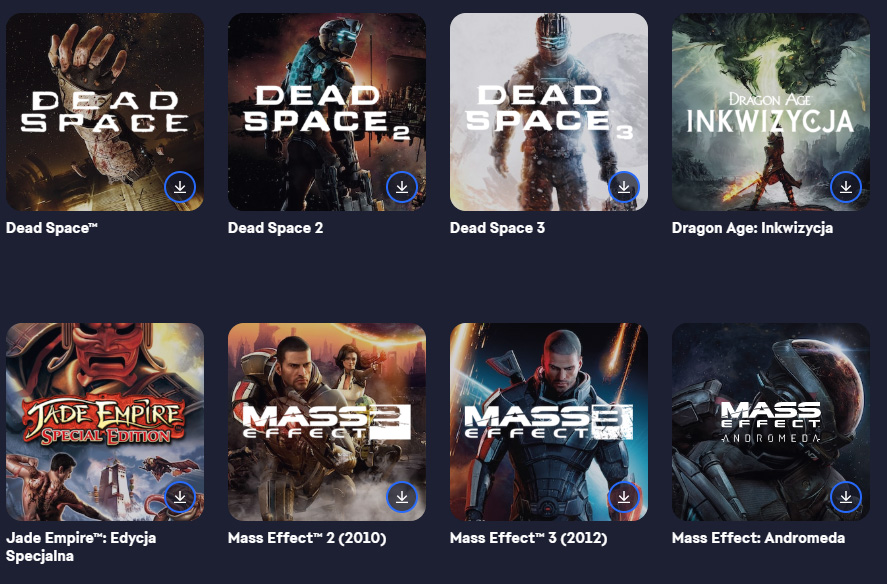This screenshot has width=887, height=584.
Task: Download Dragon Age: Inkwizycja via its icon
Action: tap(846, 187)
